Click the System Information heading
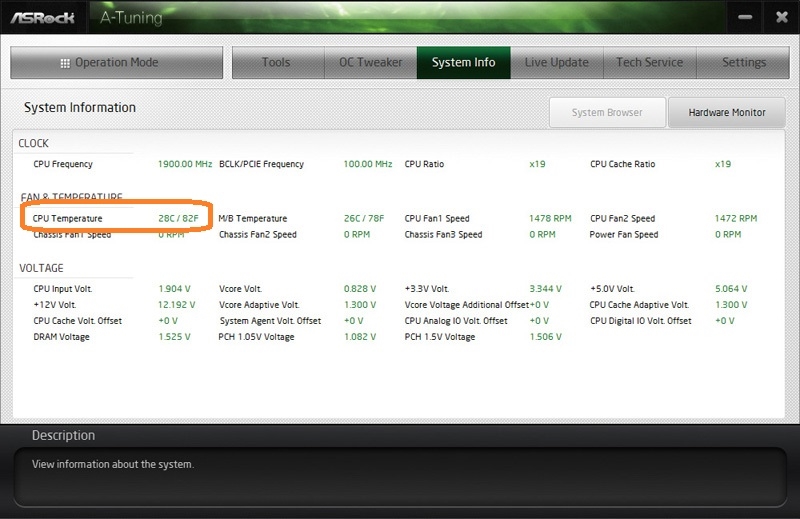The height and width of the screenshot is (519, 800). (x=80, y=108)
